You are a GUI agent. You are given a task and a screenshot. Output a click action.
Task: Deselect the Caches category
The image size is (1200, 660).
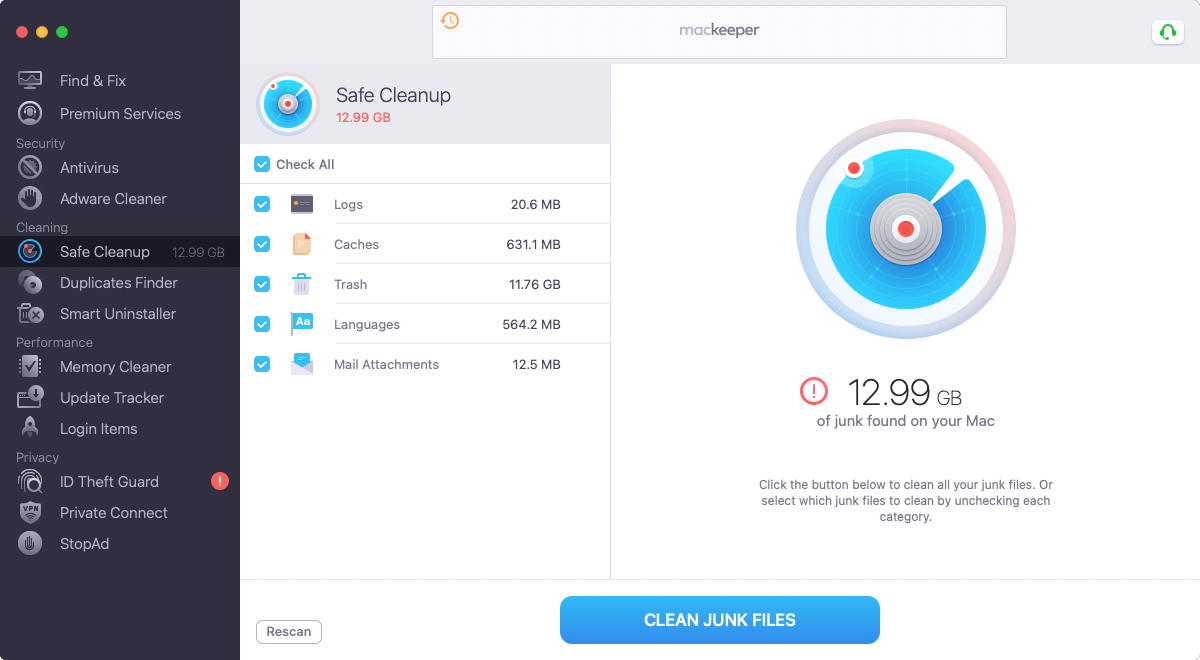261,243
